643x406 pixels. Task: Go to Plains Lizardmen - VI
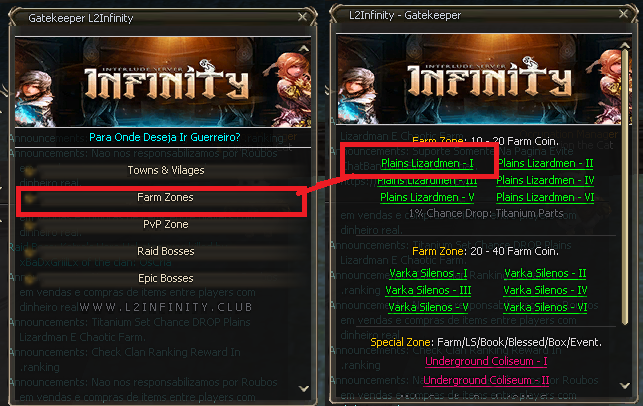click(x=545, y=197)
